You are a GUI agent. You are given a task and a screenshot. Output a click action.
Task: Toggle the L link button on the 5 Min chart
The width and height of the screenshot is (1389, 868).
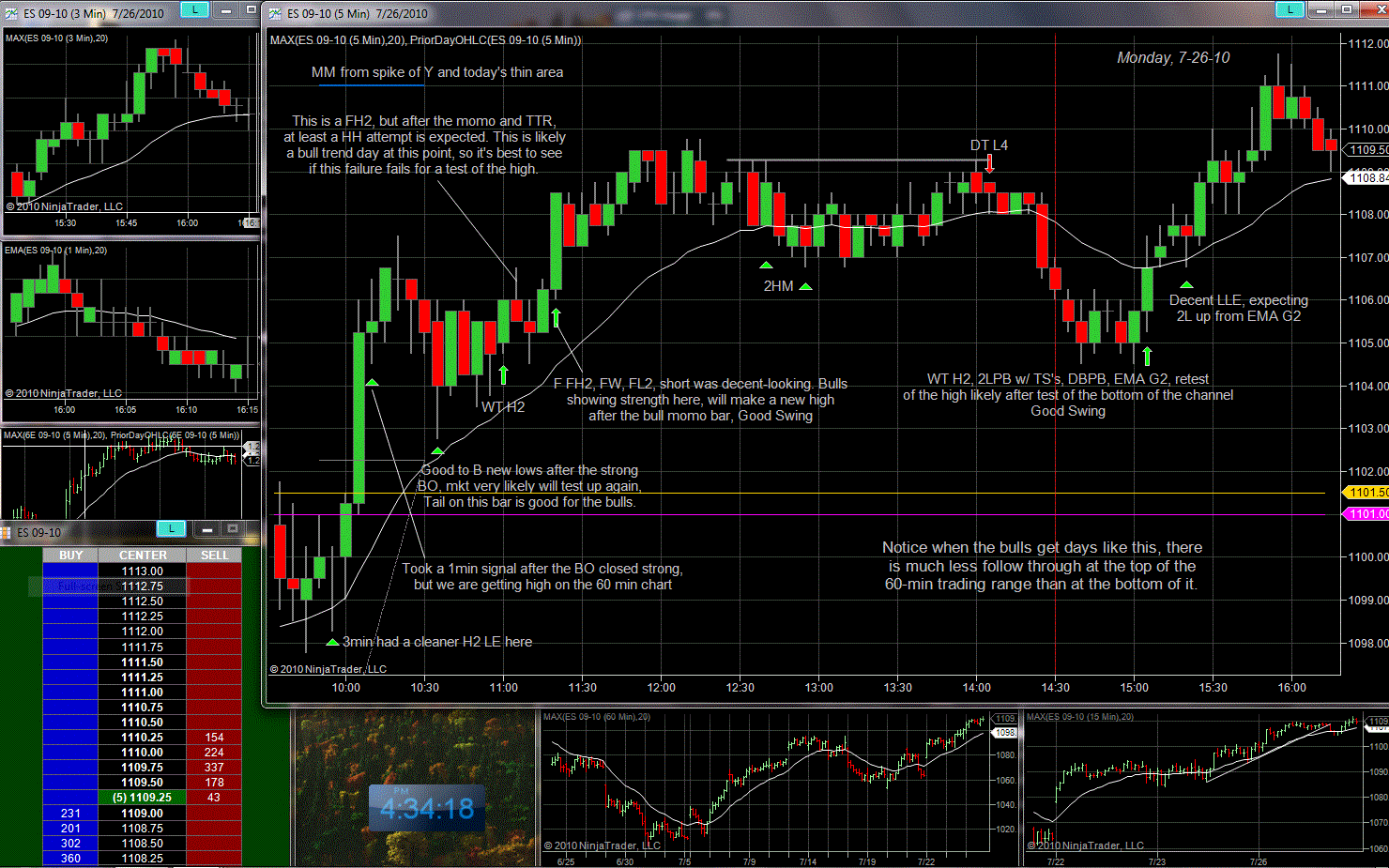coord(1290,10)
